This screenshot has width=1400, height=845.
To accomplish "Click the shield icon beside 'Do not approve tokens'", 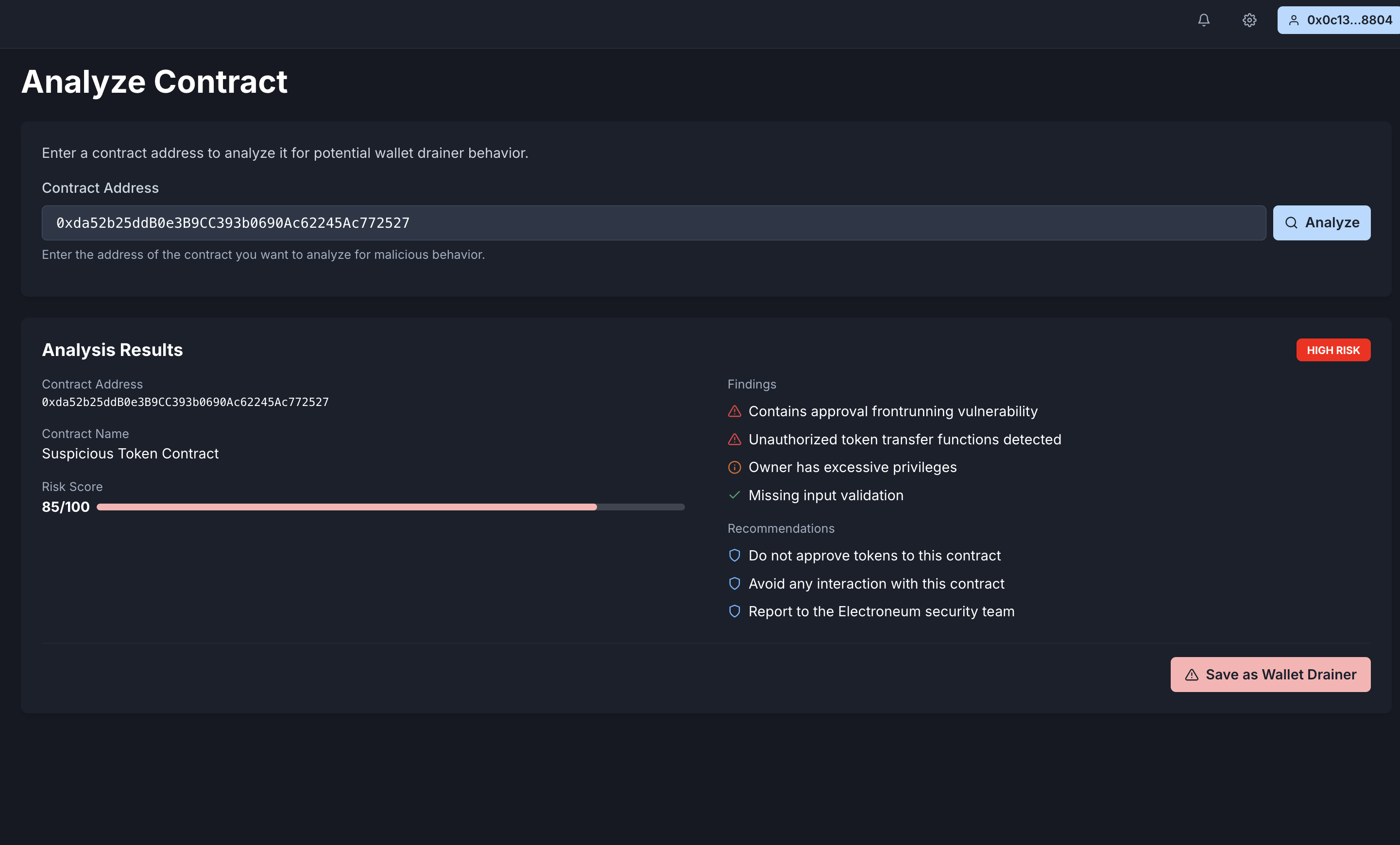I will coord(734,556).
